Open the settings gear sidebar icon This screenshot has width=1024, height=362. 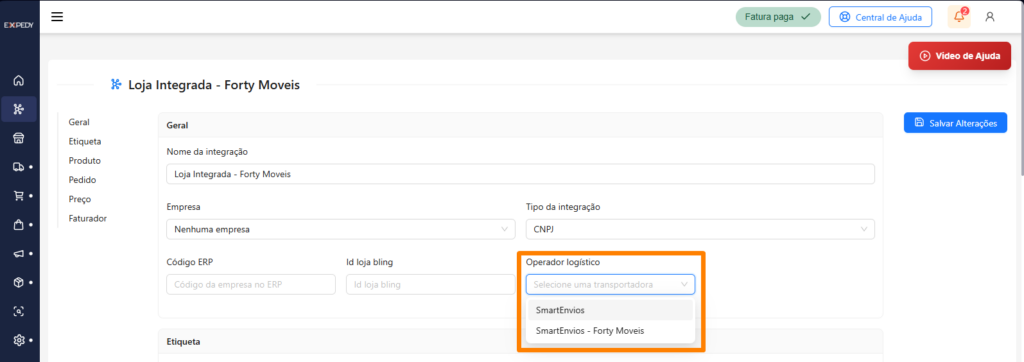[x=19, y=340]
